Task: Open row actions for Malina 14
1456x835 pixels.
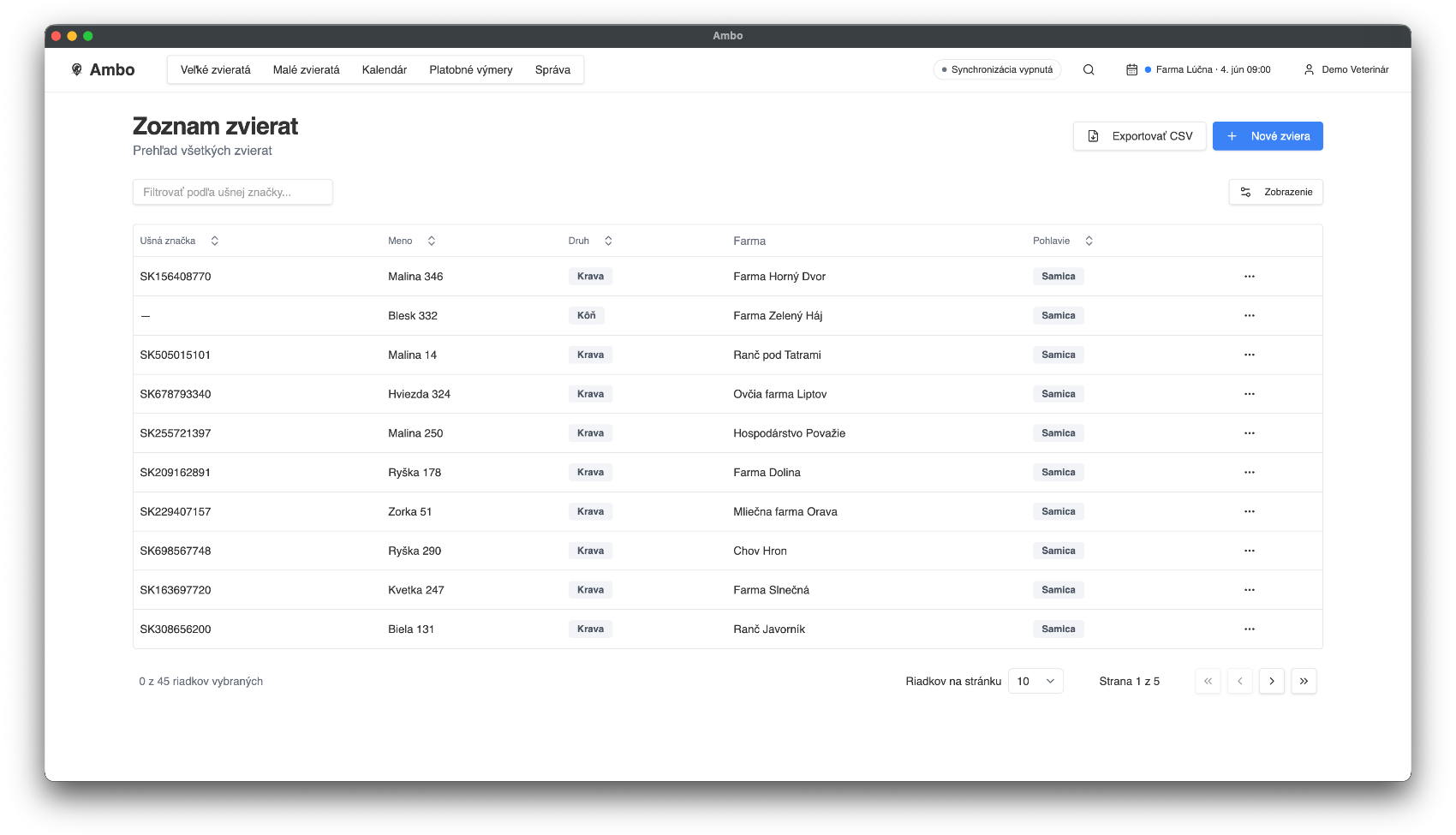Action: pos(1250,355)
